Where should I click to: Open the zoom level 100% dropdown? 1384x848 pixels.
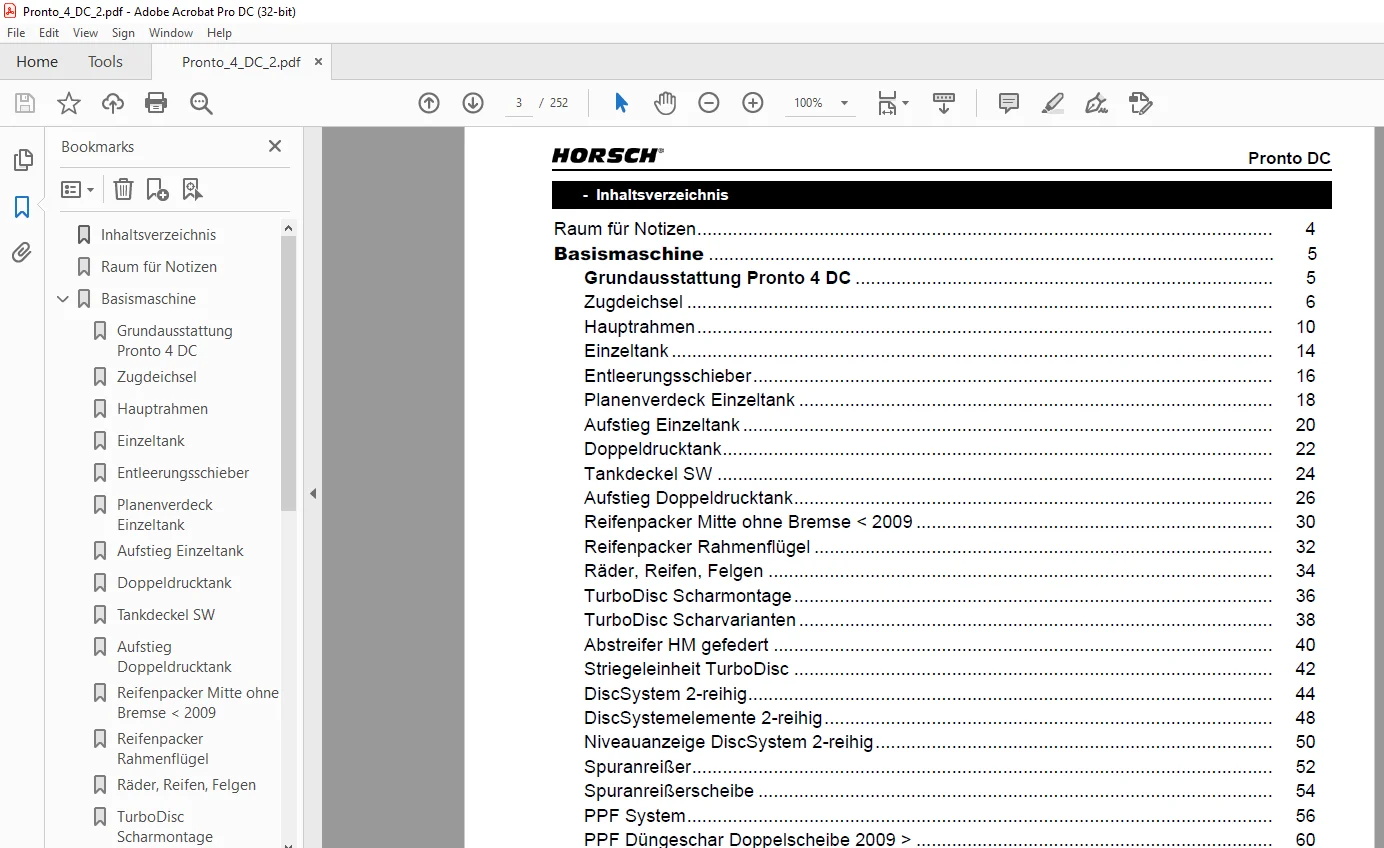click(x=821, y=103)
